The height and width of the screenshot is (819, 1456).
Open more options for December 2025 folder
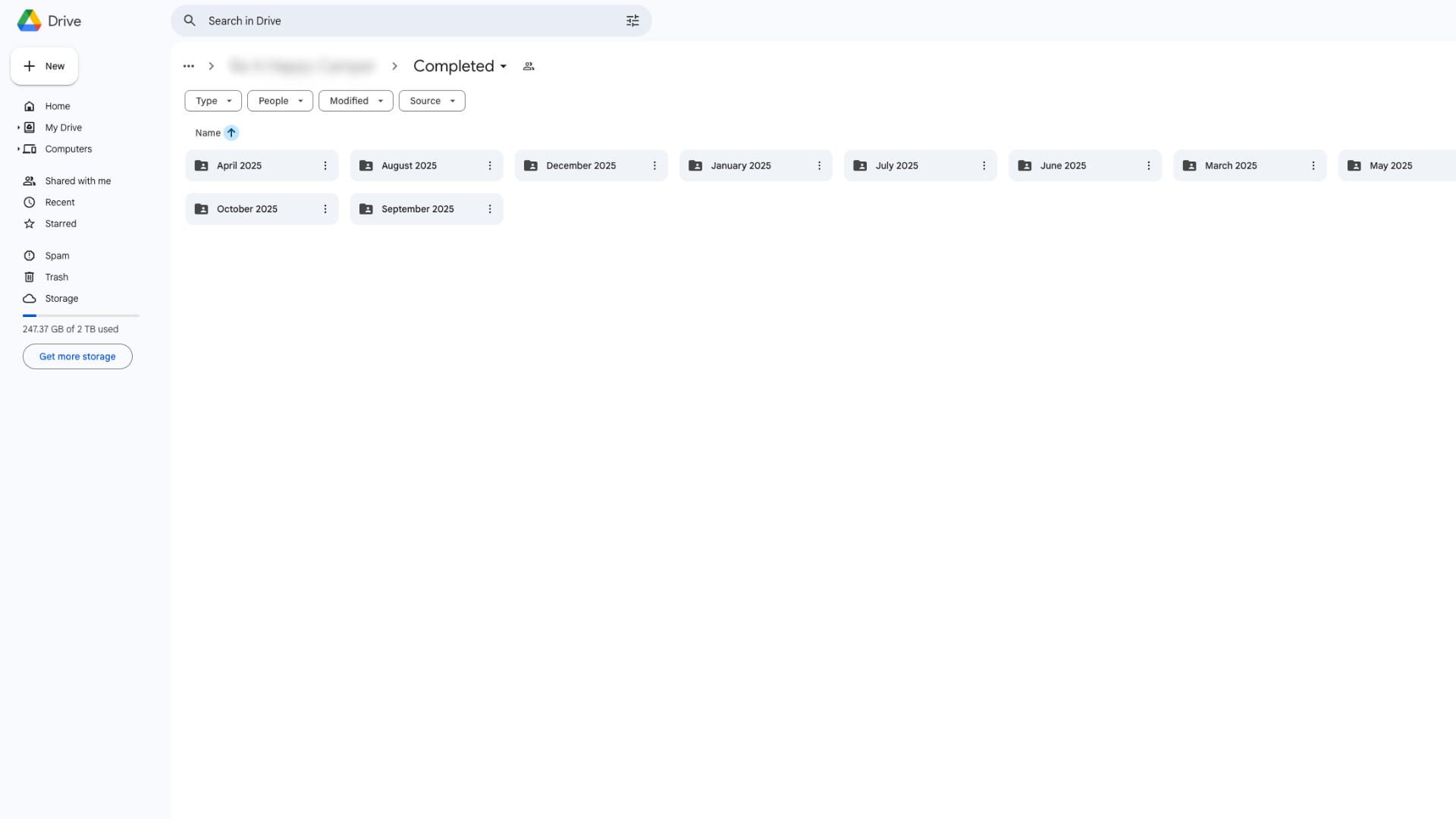click(x=654, y=166)
